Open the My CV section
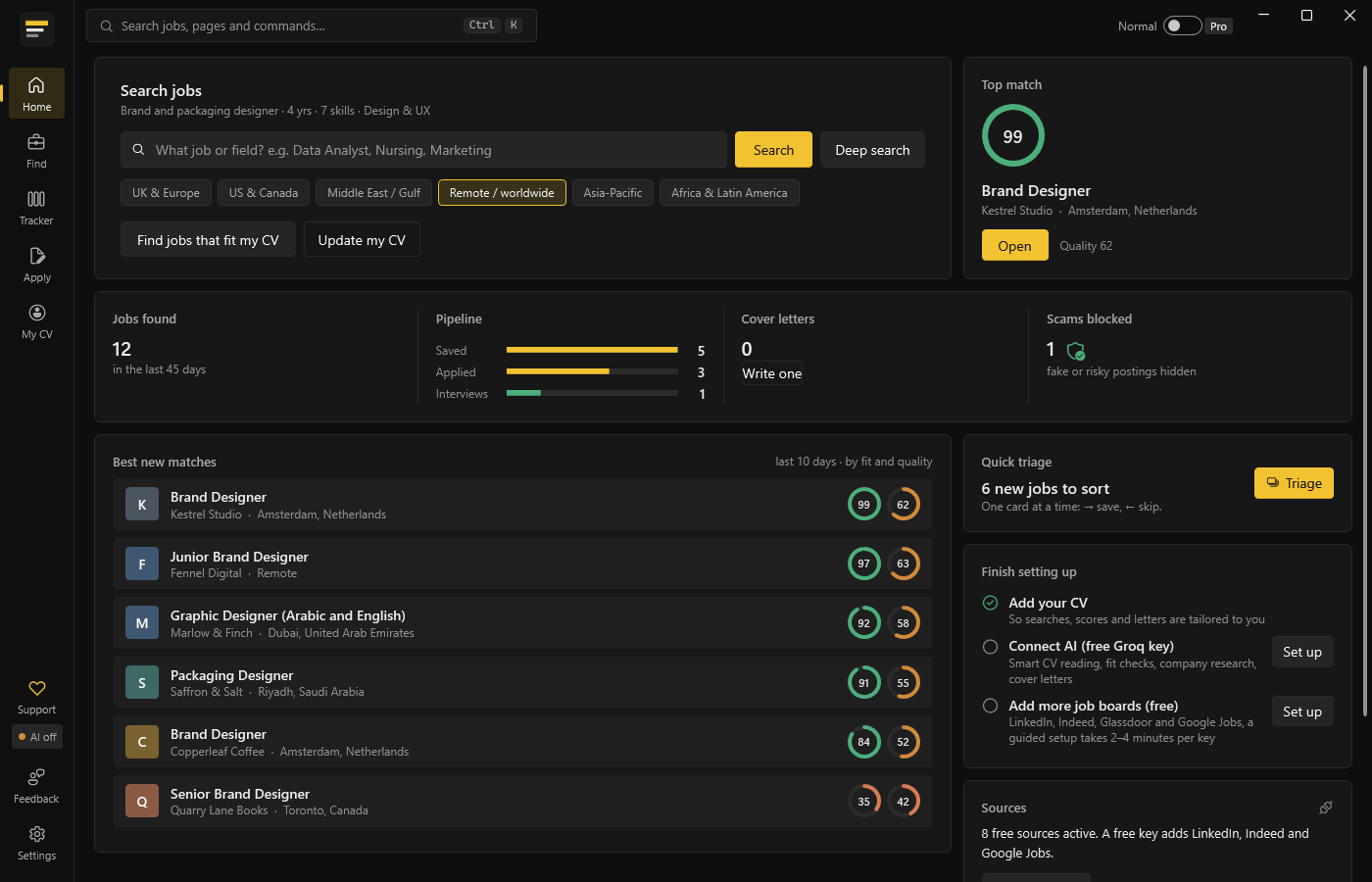This screenshot has width=1372, height=882. (x=36, y=320)
